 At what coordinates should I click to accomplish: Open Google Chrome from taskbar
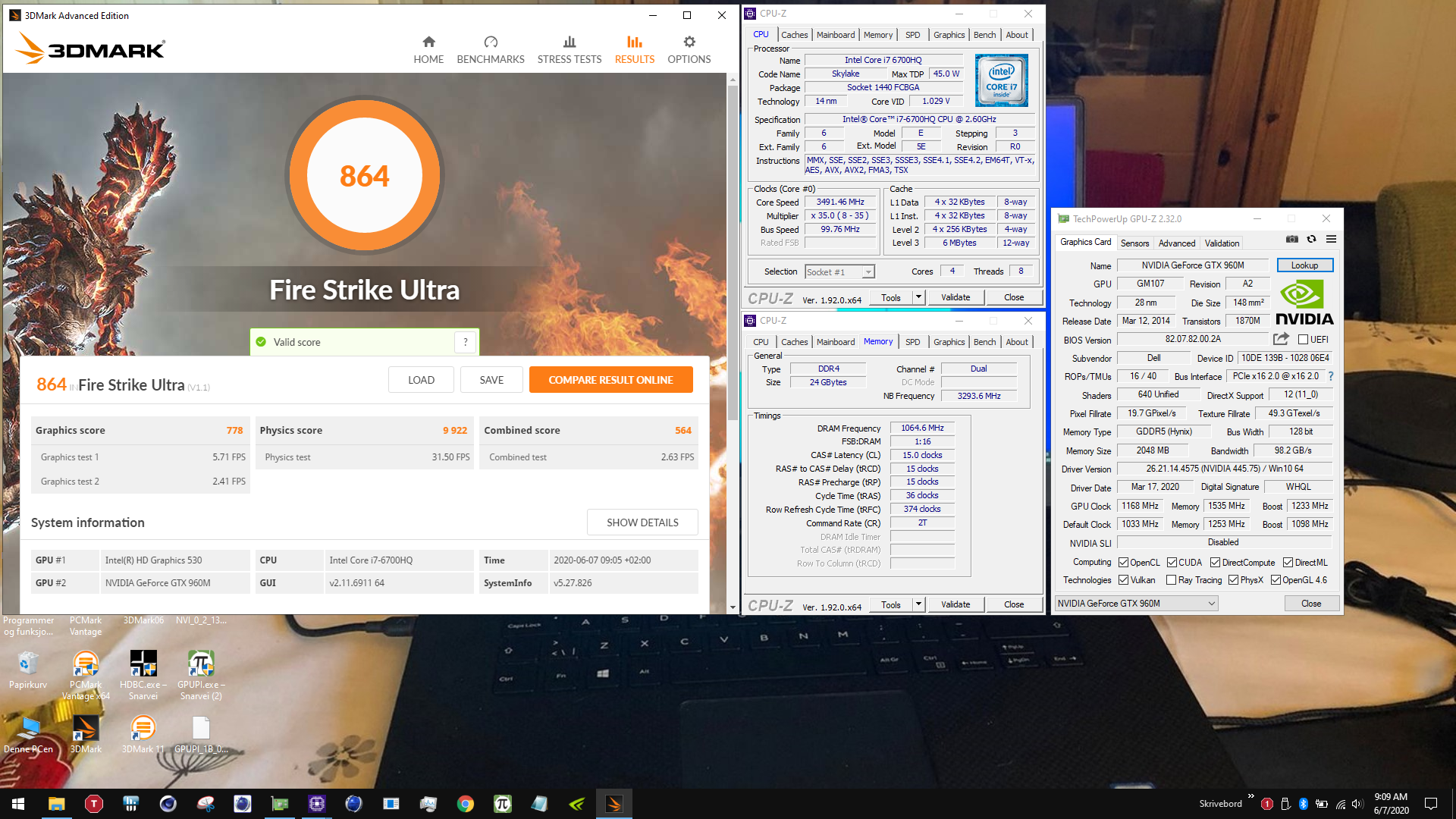[466, 804]
